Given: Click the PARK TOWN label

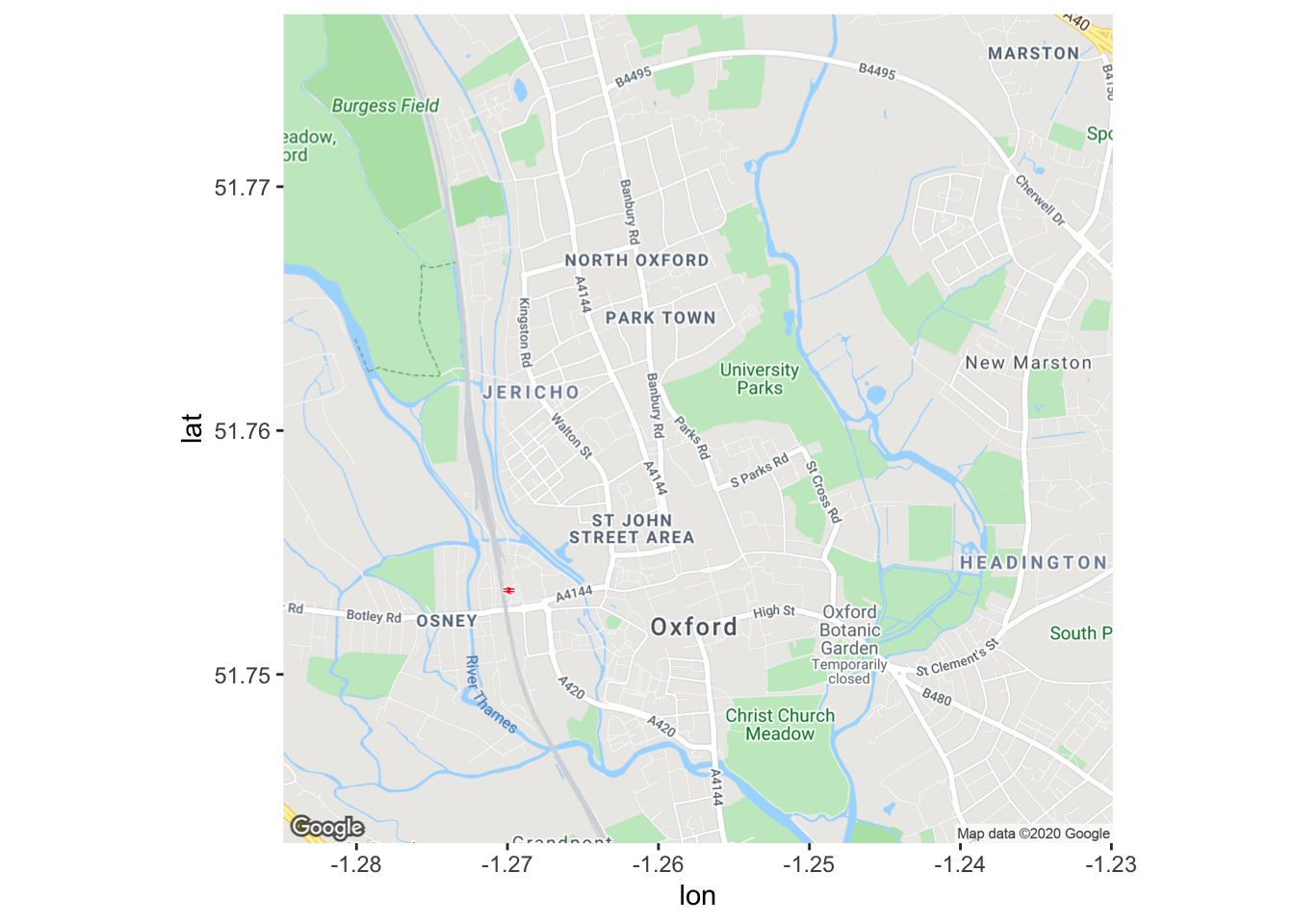Looking at the screenshot, I should coord(660,318).
